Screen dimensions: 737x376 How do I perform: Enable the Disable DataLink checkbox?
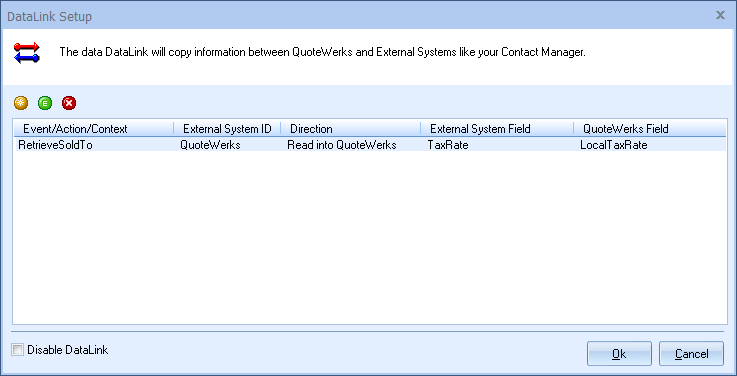pos(17,350)
